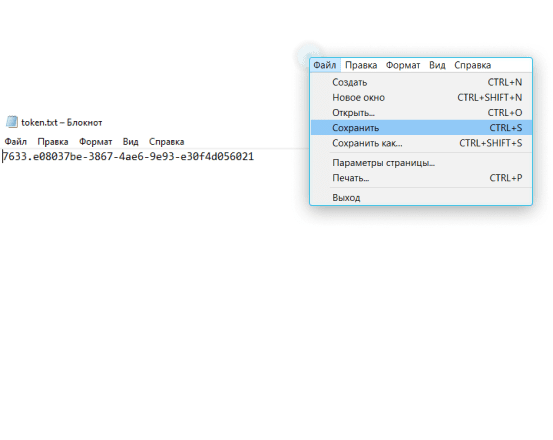Open Вид in the Notepad window menu
553x440 pixels.
130,142
